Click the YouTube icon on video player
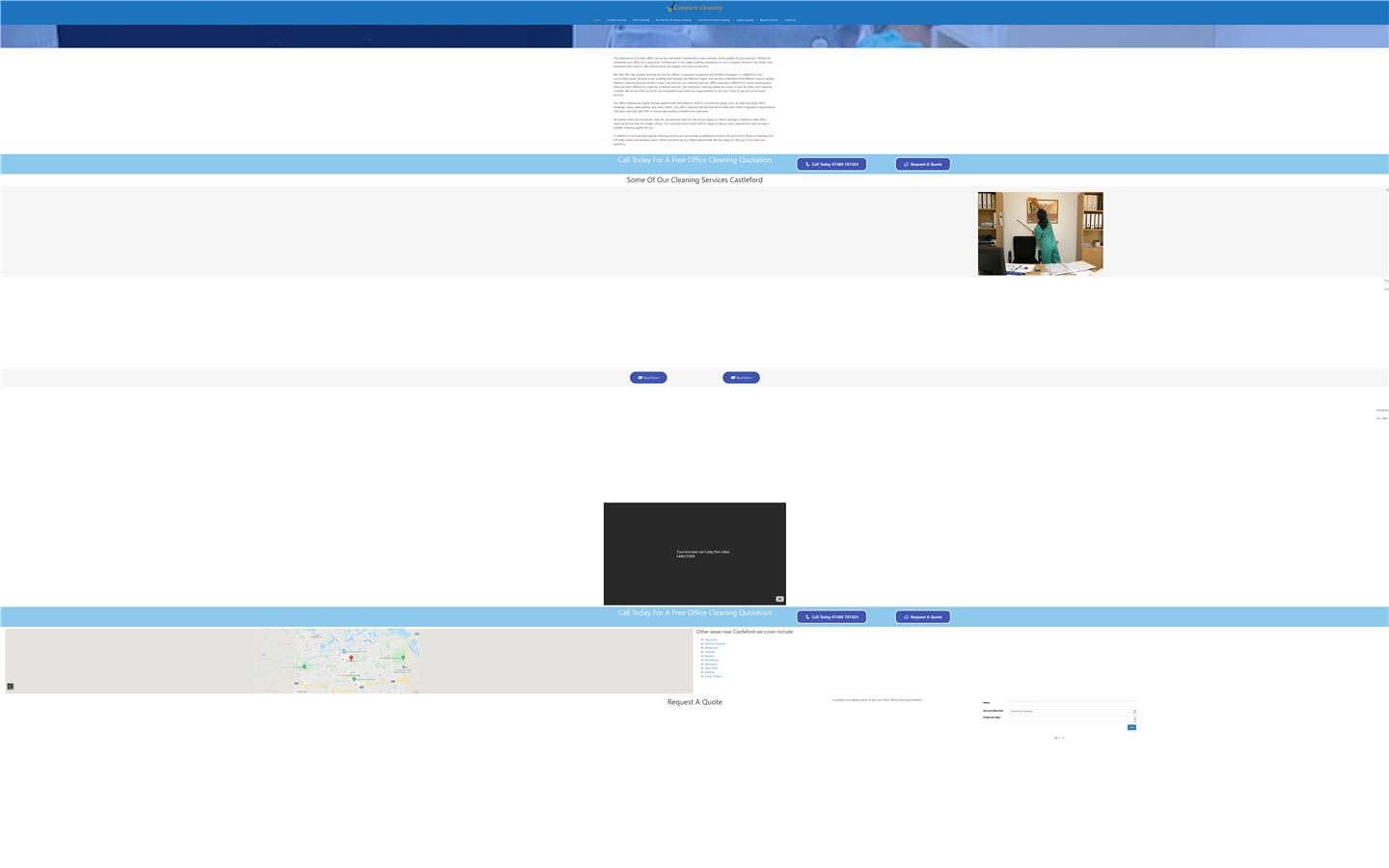Screen dimensions: 1389x868 (x=779, y=599)
